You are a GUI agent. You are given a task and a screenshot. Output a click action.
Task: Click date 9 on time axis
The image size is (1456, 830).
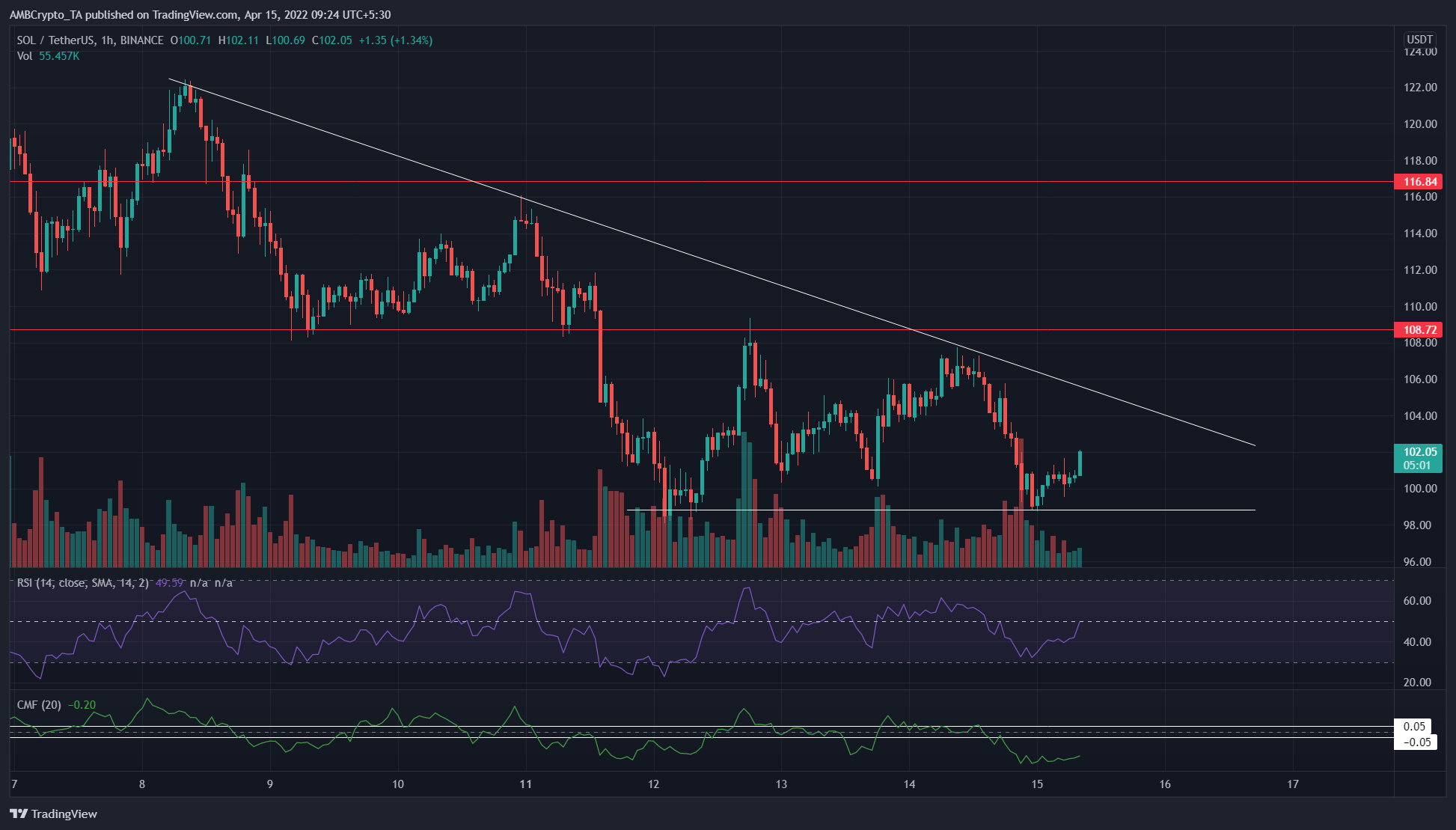(270, 784)
